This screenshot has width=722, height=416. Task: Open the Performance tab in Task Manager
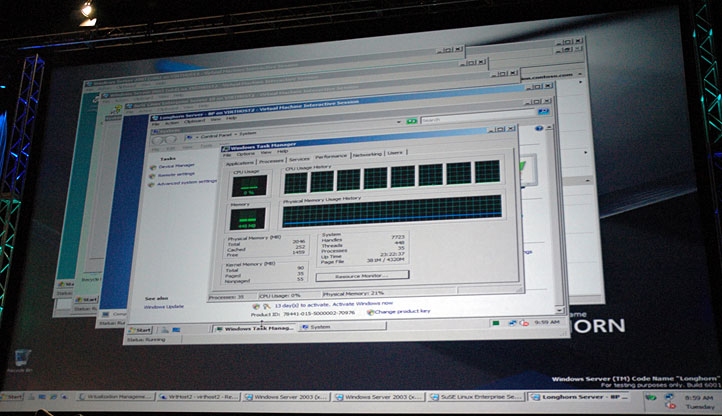[331, 156]
